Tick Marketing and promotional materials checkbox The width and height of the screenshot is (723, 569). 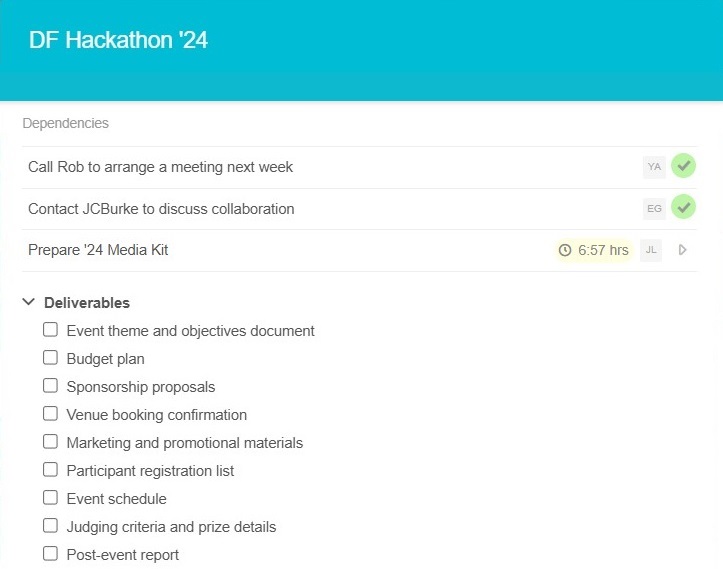pyautogui.click(x=50, y=442)
